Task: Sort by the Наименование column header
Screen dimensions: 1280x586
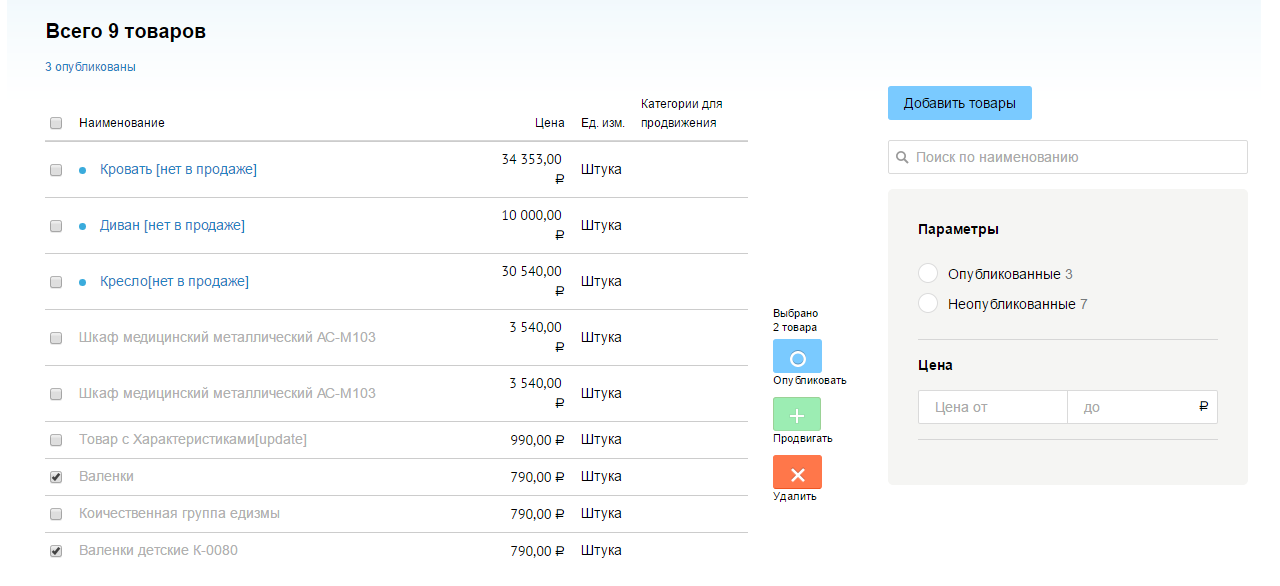Action: pos(122,123)
